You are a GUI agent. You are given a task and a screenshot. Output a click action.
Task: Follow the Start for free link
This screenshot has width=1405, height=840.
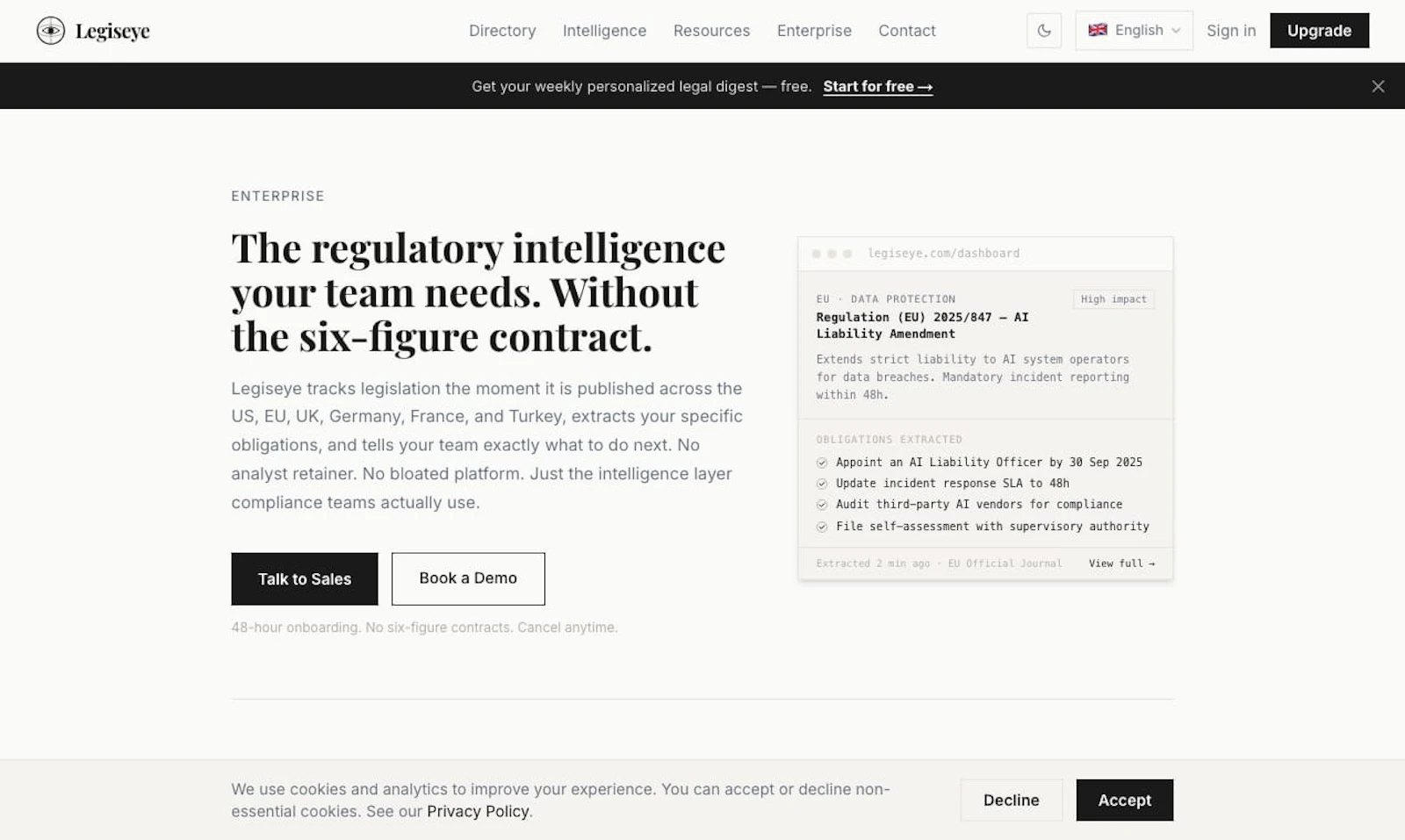pyautogui.click(x=877, y=86)
